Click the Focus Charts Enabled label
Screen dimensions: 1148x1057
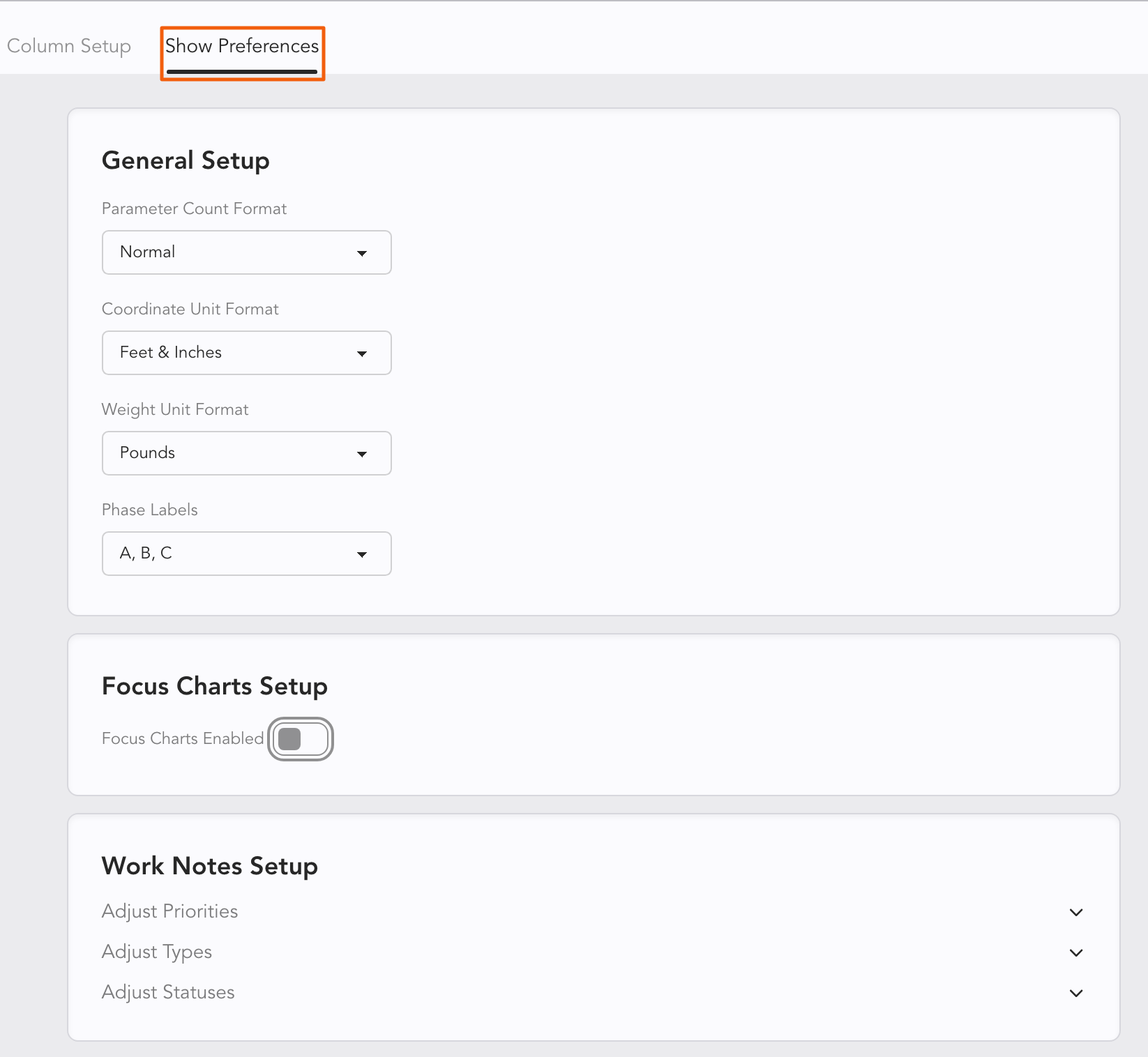(x=183, y=738)
